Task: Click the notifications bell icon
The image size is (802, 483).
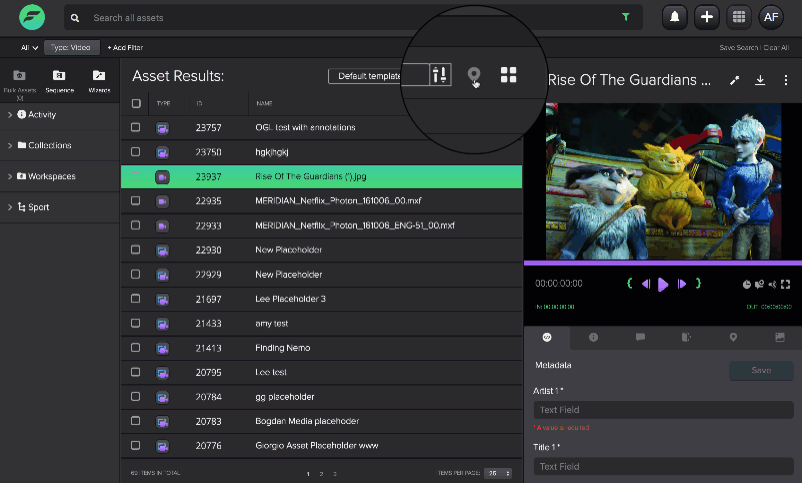Action: coord(676,17)
